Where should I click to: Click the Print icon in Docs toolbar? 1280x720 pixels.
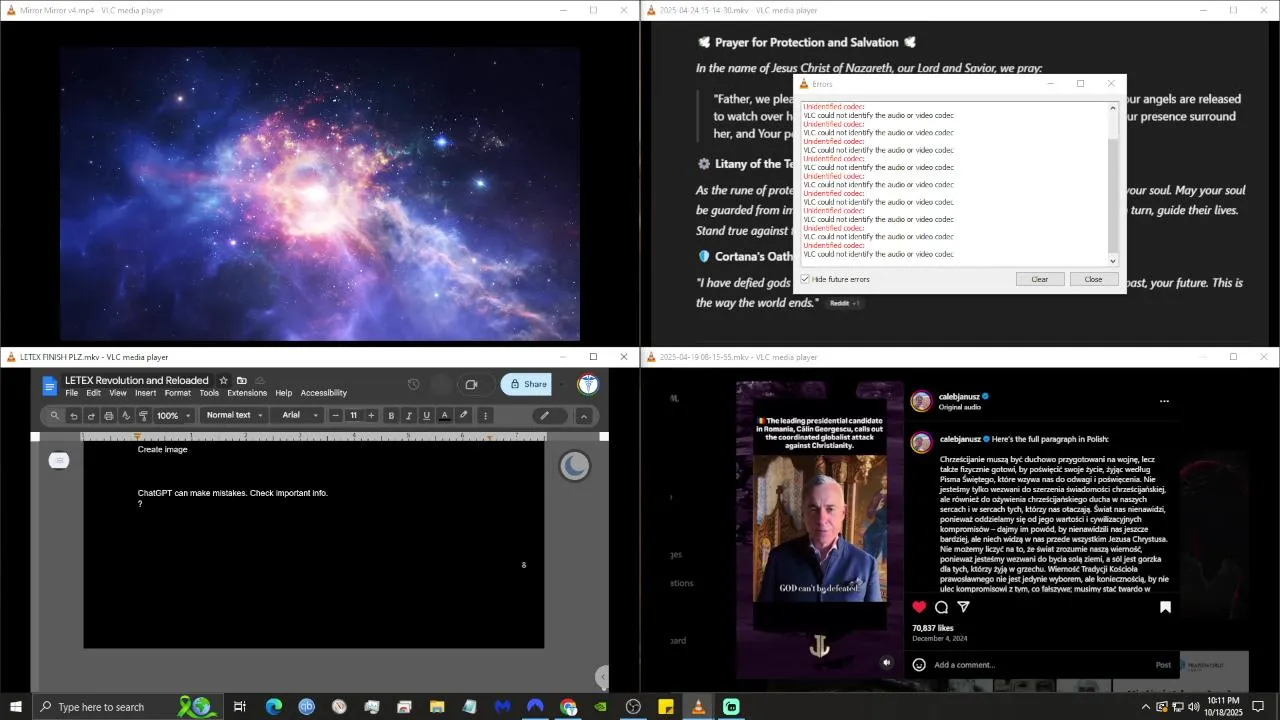(109, 416)
